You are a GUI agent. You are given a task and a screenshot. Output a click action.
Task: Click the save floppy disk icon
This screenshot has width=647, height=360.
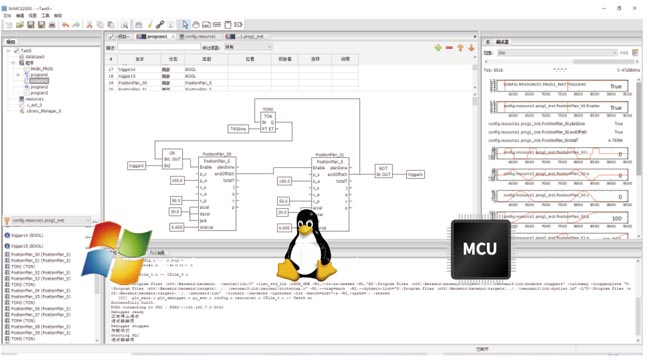coord(31,25)
